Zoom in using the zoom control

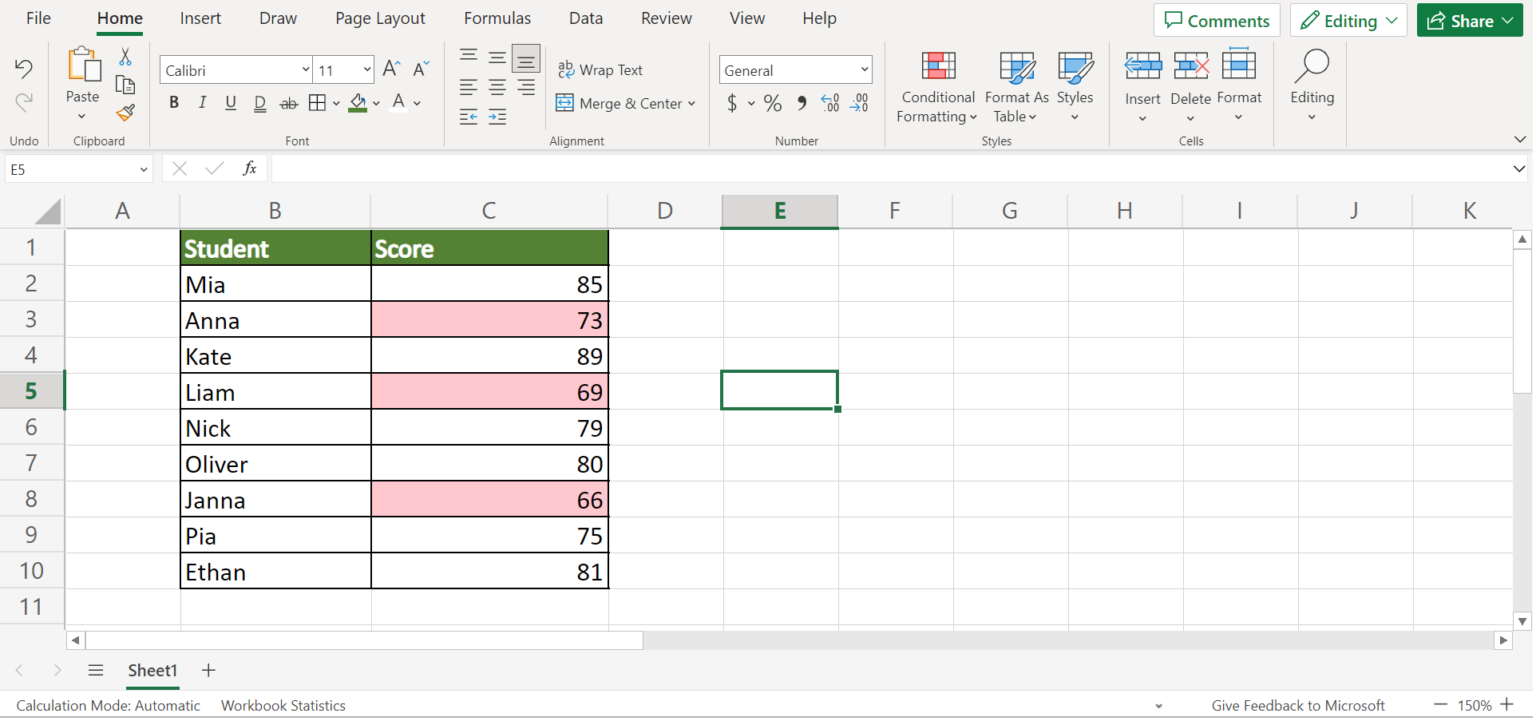tap(1509, 705)
